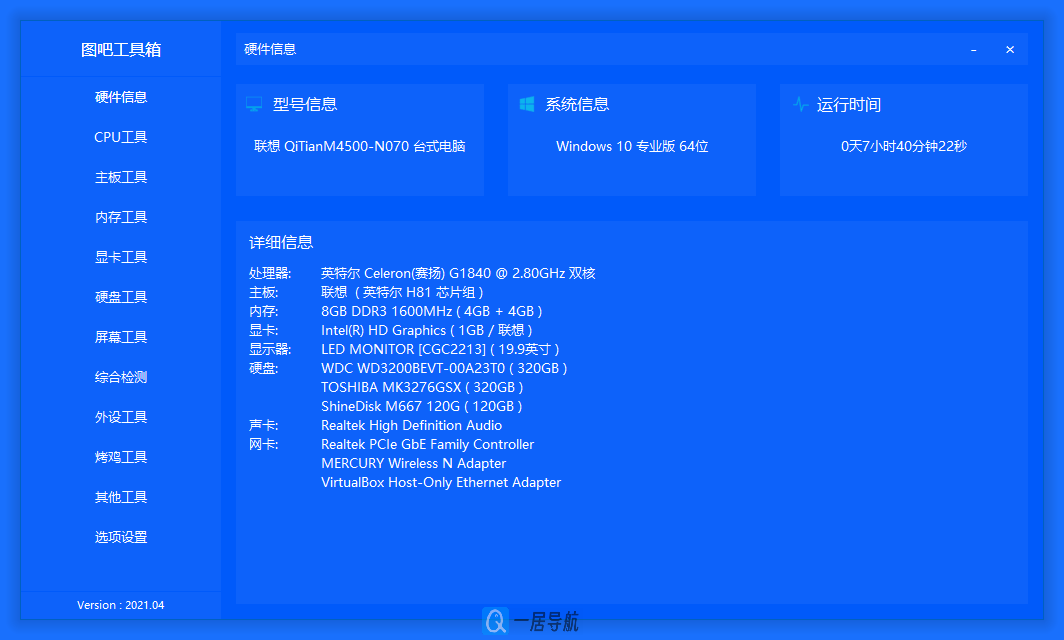Open 外设工具 peripheral tools
Image resolution: width=1064 pixels, height=640 pixels.
pos(120,417)
